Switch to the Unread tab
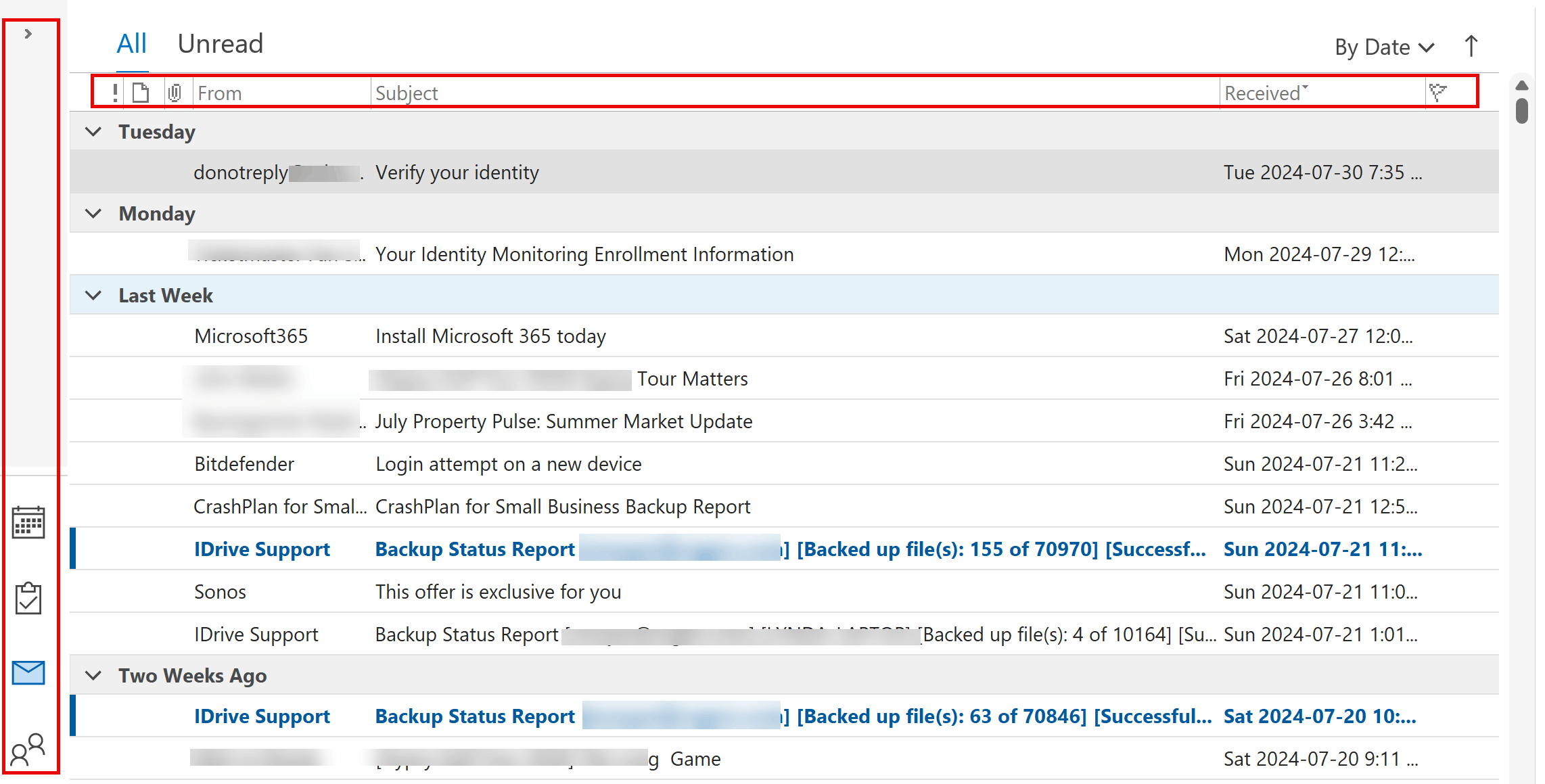 click(x=220, y=44)
